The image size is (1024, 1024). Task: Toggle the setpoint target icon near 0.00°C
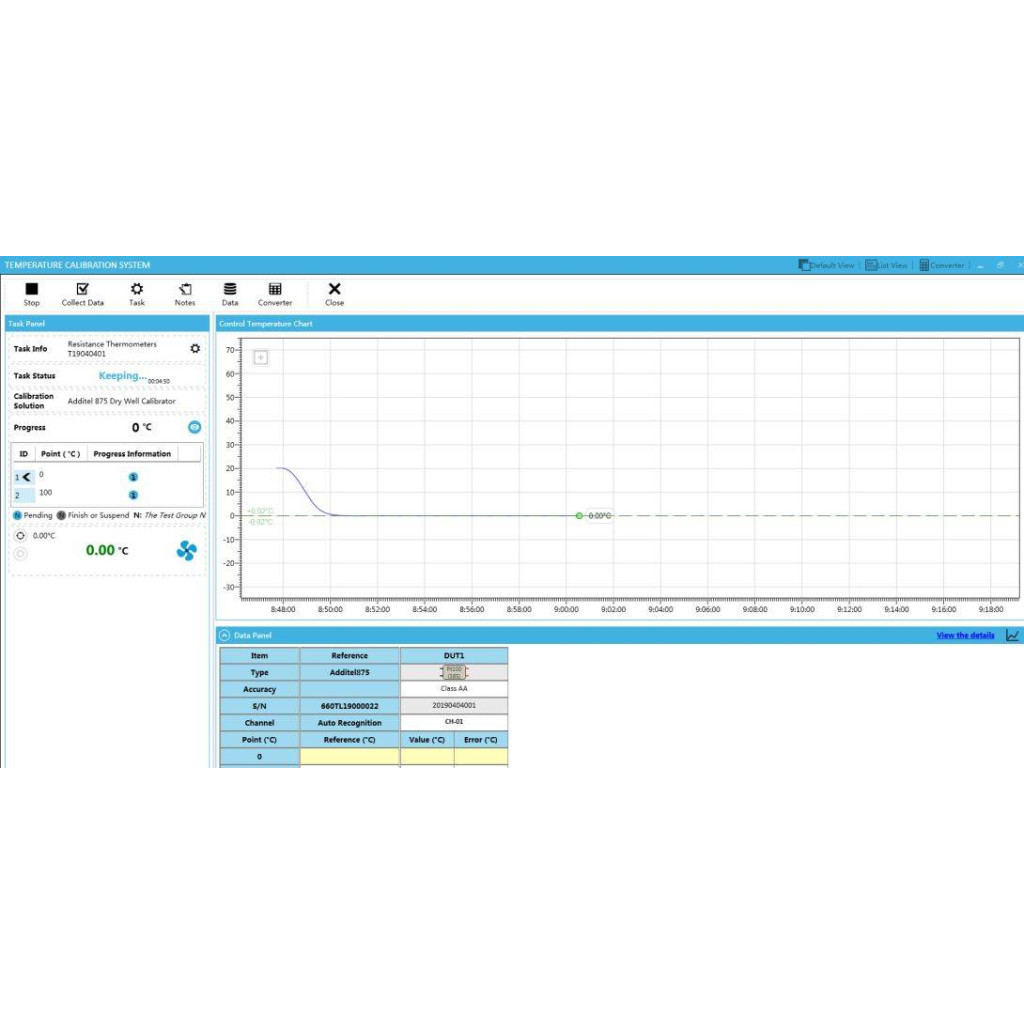click(x=21, y=536)
